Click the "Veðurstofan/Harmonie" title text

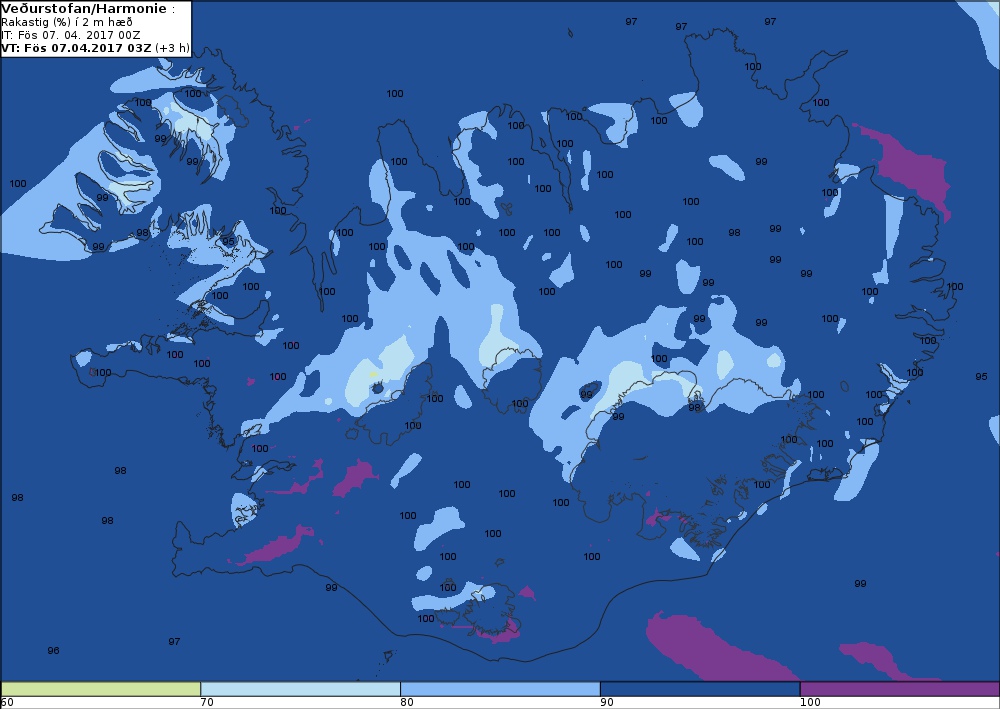pos(84,9)
